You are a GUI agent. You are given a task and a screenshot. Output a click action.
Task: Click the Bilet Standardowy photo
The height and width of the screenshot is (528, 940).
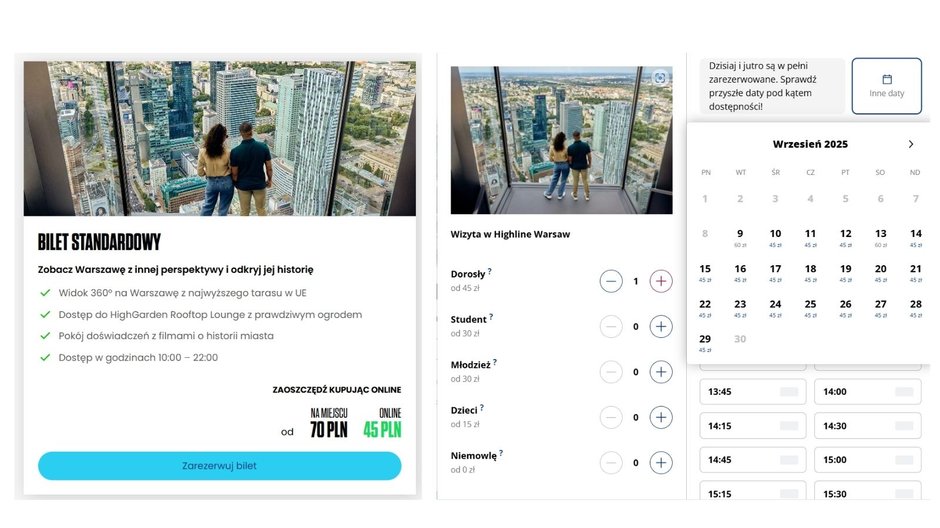coord(219,138)
